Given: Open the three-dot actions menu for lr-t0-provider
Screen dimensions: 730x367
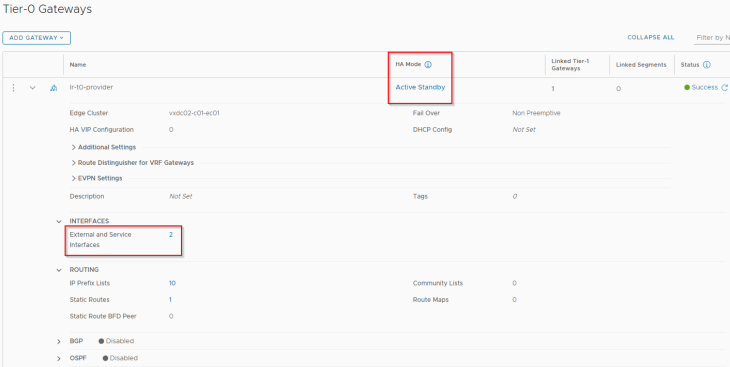Looking at the screenshot, I should tap(14, 88).
